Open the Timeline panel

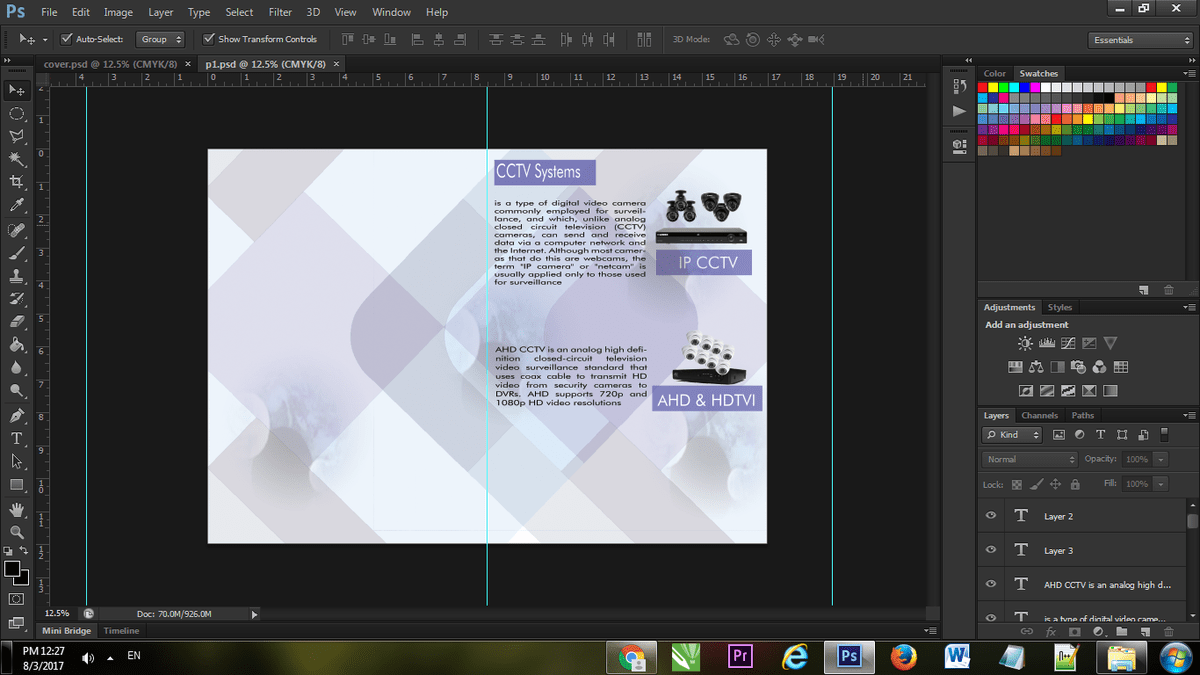click(x=121, y=631)
